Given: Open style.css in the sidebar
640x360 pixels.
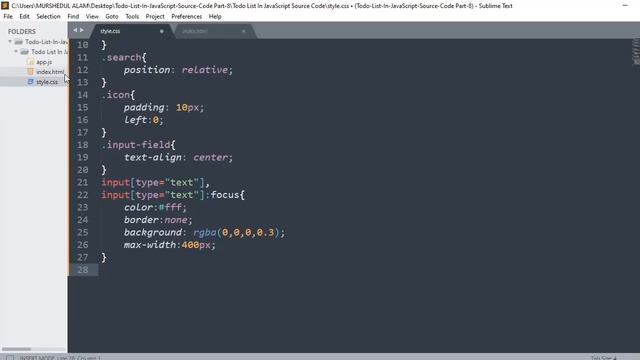Looking at the screenshot, I should (47, 82).
